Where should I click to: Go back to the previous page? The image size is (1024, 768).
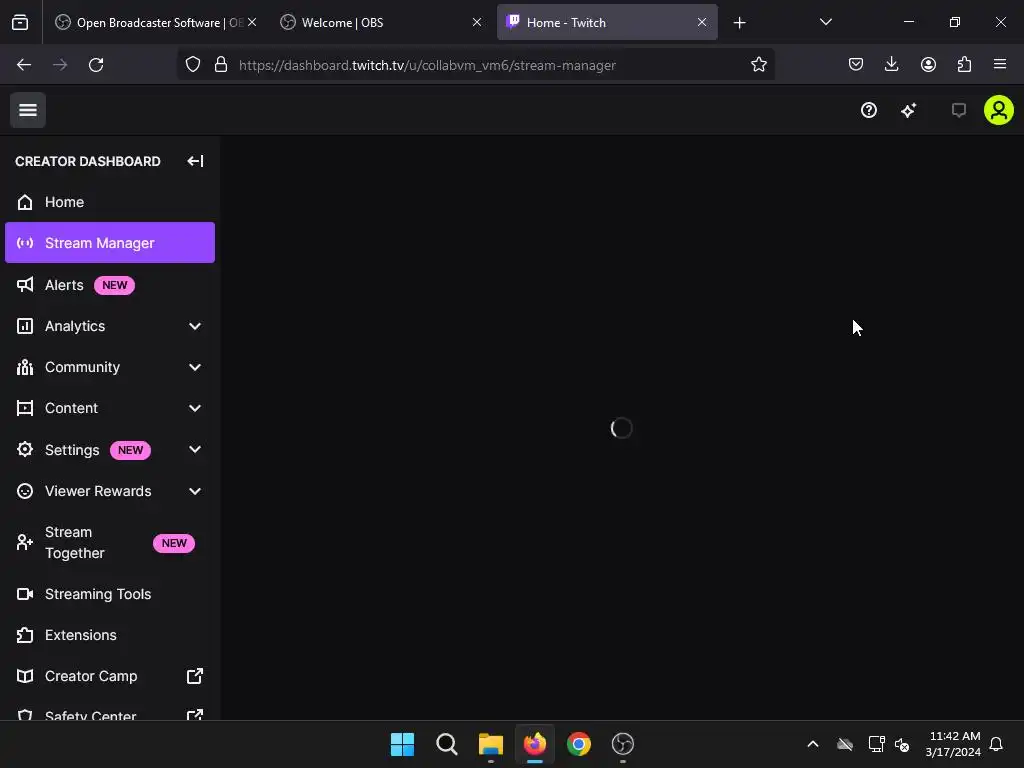(24, 65)
